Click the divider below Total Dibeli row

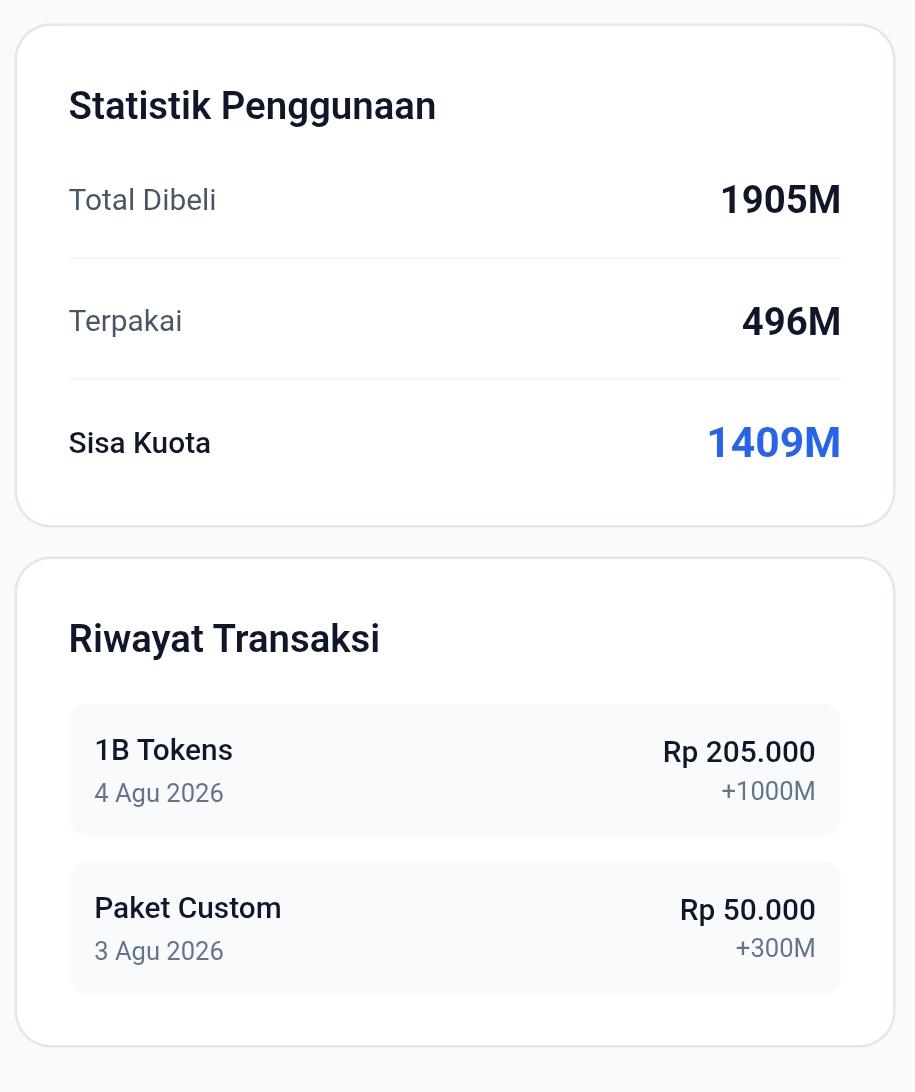click(455, 258)
